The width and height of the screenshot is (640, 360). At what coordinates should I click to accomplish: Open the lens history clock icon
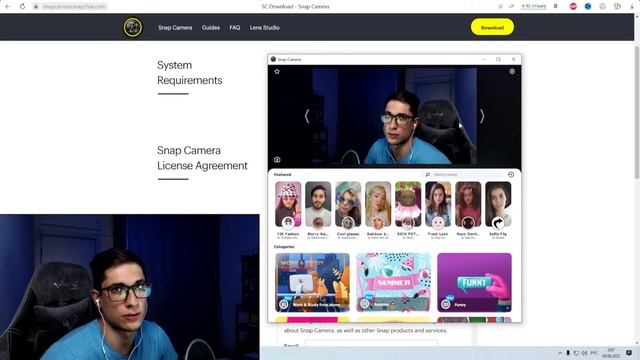(511, 175)
